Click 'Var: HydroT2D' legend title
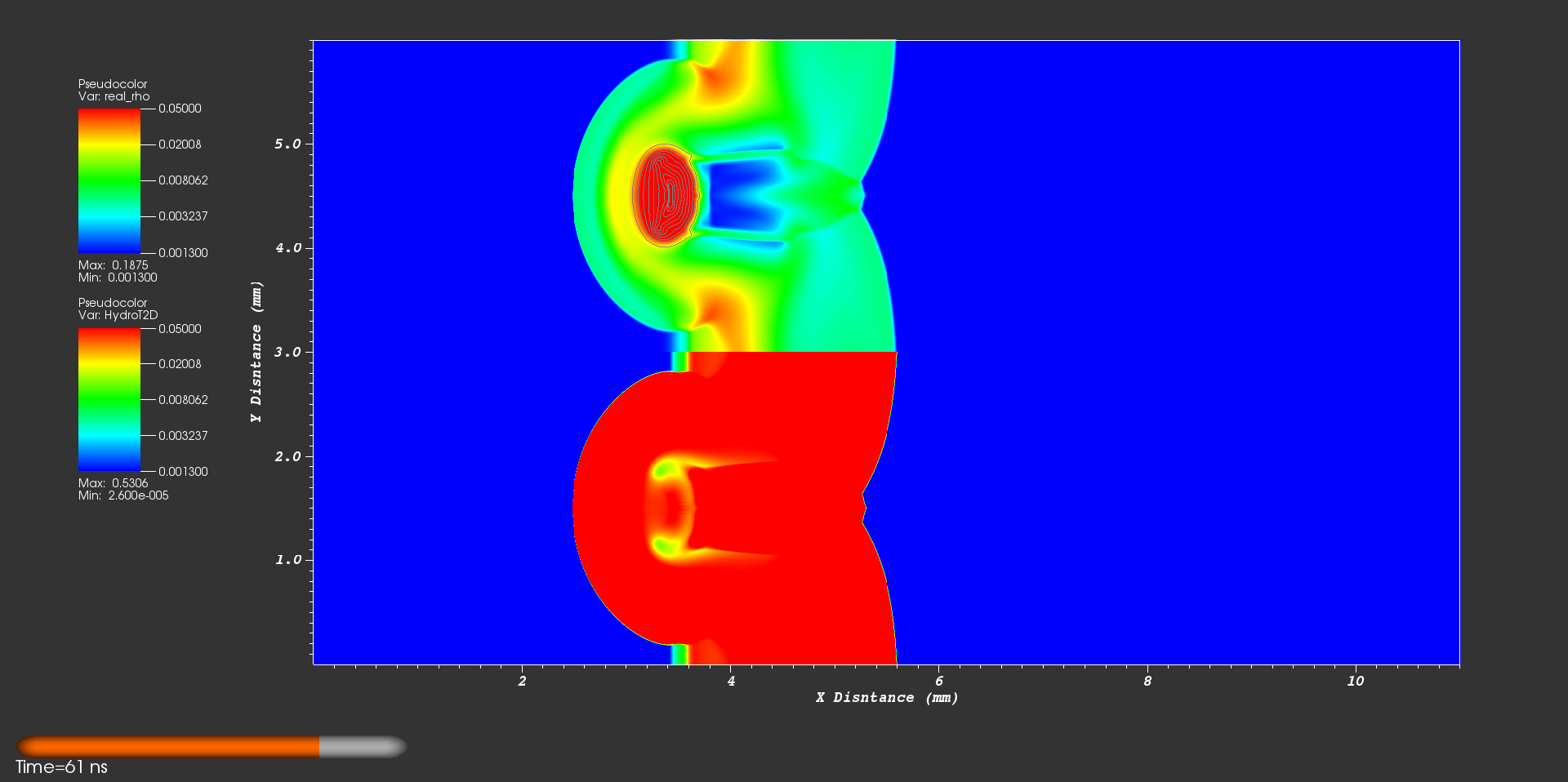 point(118,315)
